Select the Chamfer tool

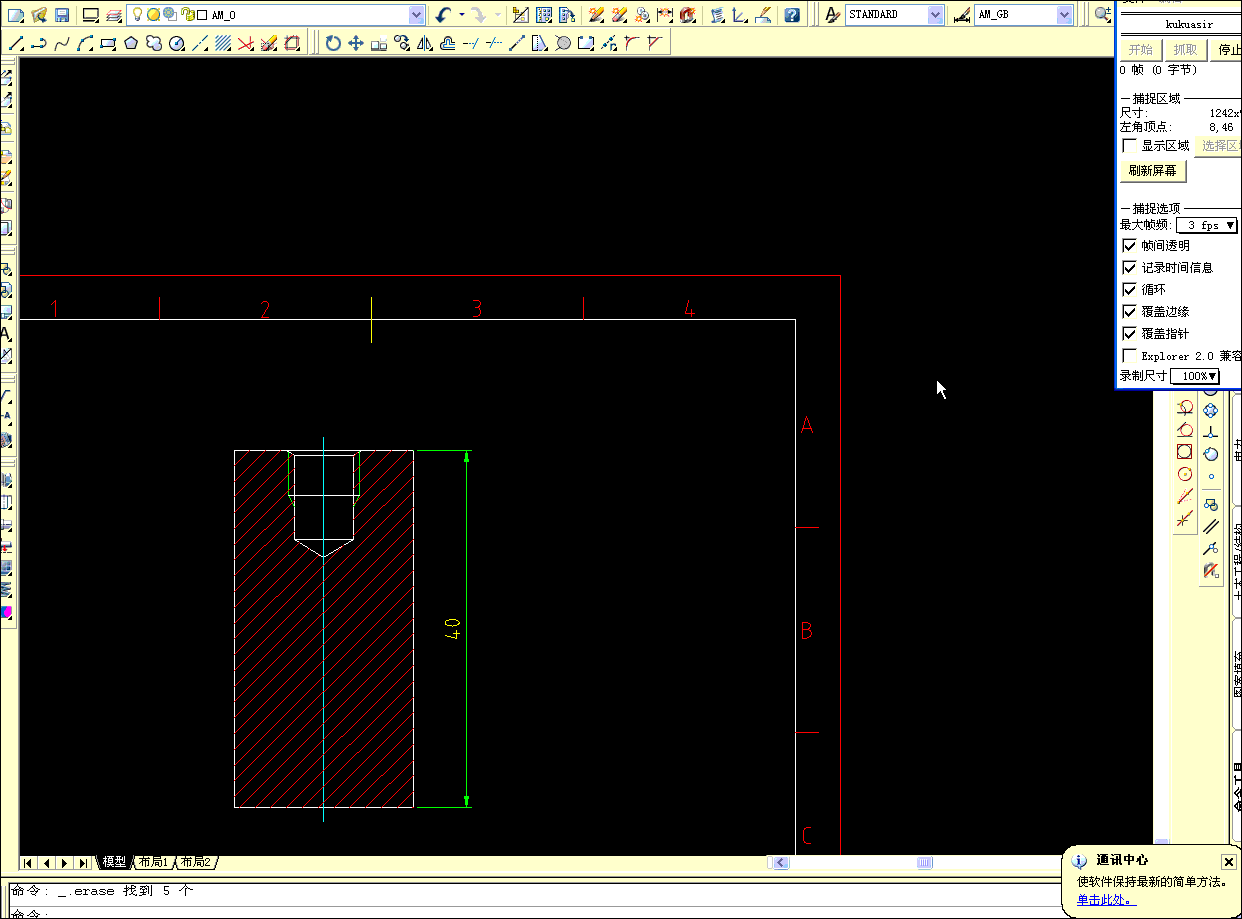[655, 43]
